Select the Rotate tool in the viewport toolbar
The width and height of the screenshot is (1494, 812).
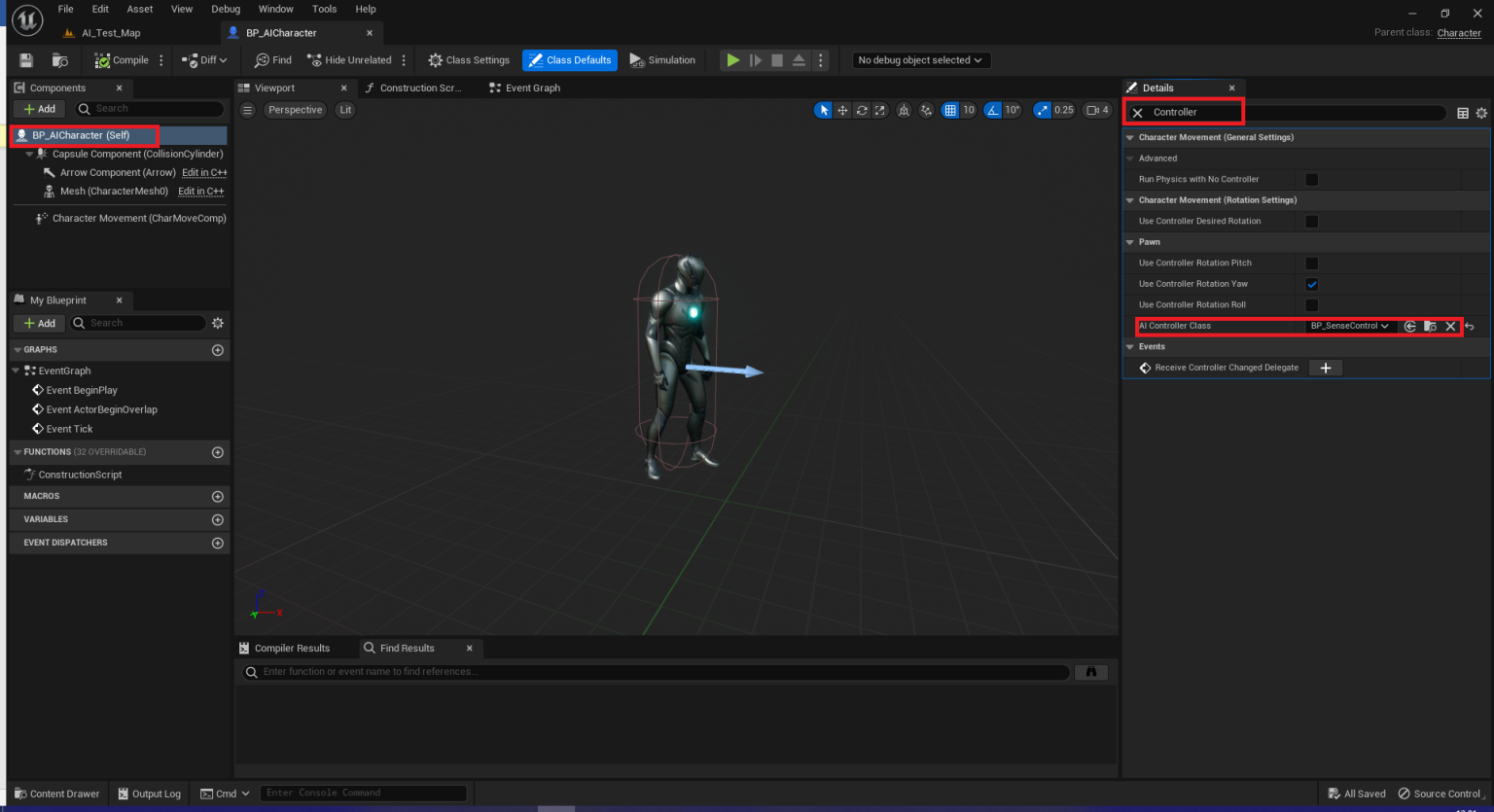click(x=862, y=110)
